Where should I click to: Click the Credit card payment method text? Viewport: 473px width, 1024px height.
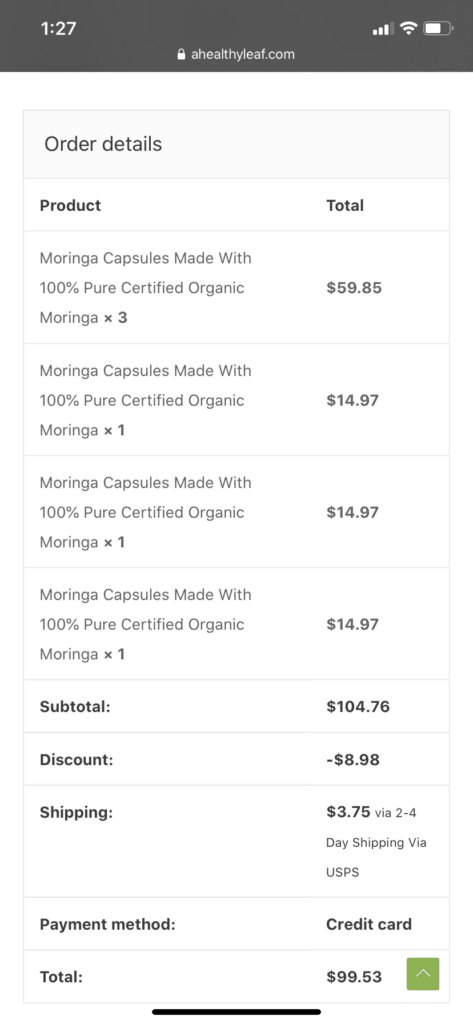(x=369, y=924)
